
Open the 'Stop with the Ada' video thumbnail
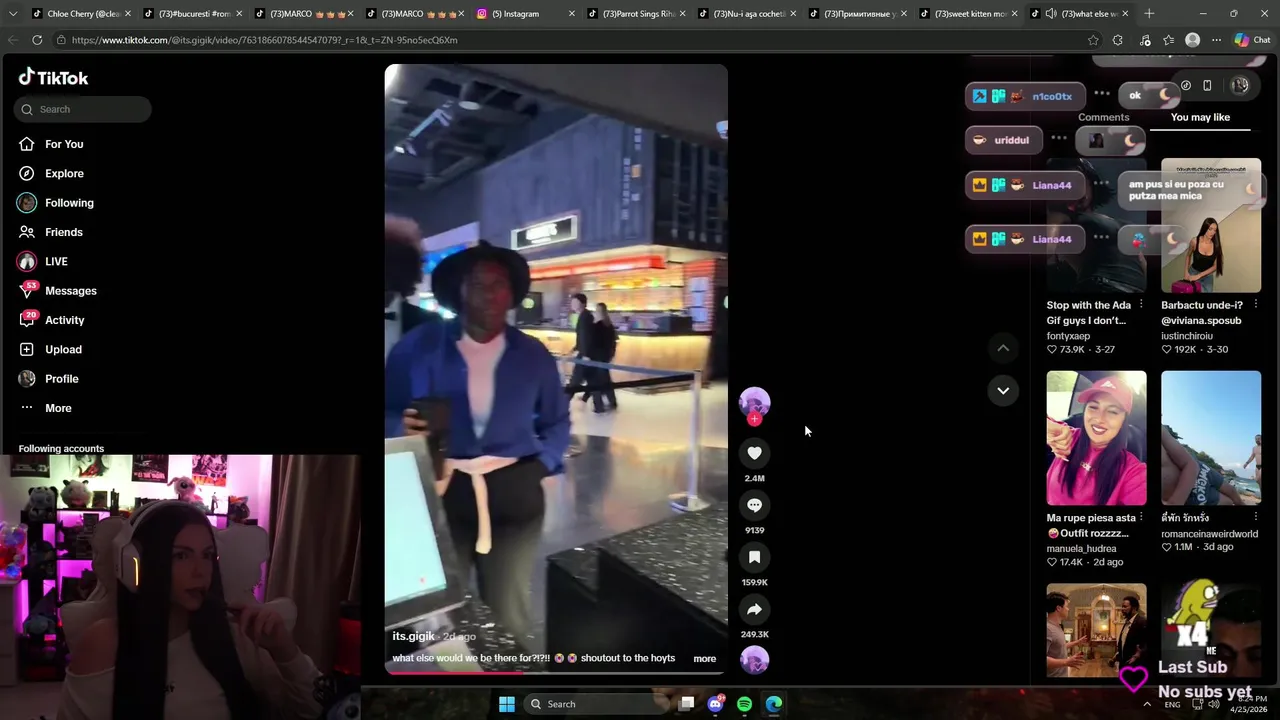[x=1096, y=226]
